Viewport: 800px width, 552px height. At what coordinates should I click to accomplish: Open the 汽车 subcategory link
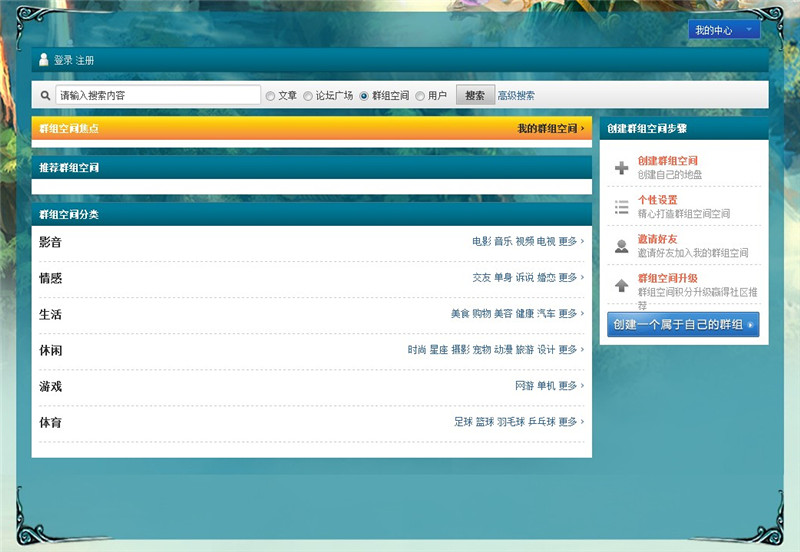coord(546,314)
